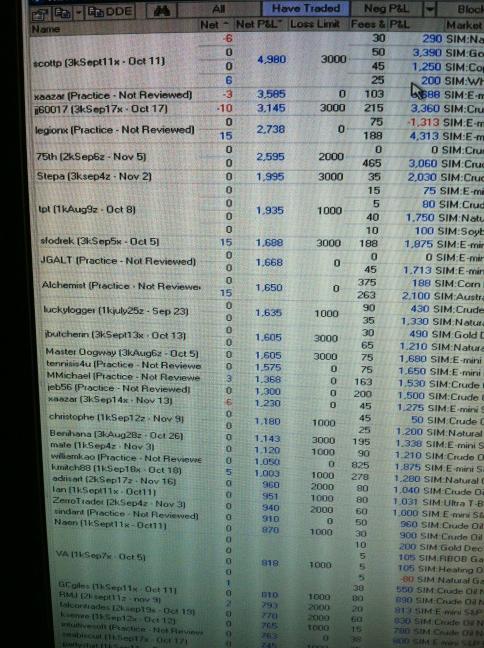
Task: Open the small arrow beside the copy icon
Action: click(78, 13)
